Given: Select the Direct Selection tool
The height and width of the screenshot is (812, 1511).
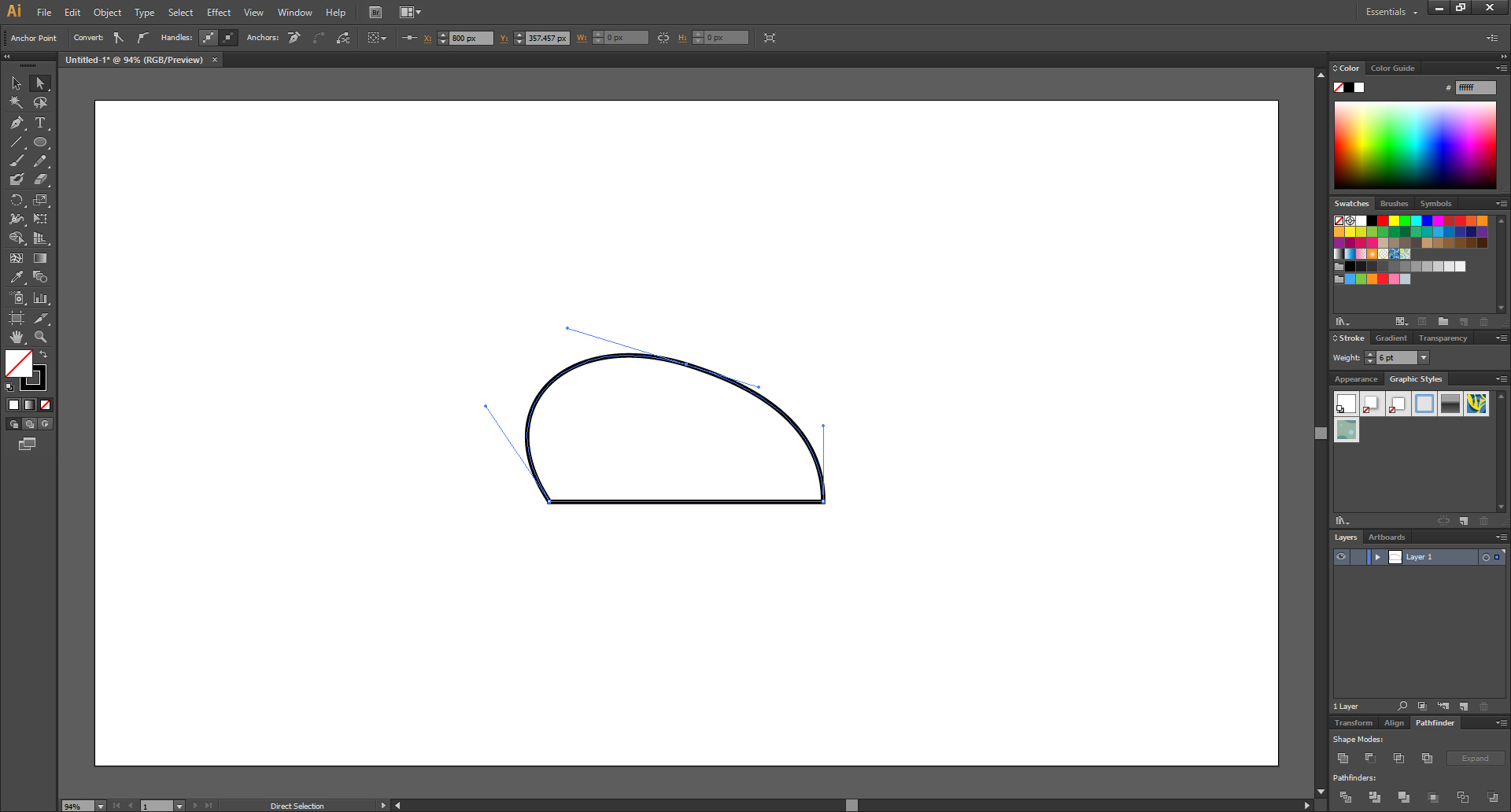Looking at the screenshot, I should point(40,83).
